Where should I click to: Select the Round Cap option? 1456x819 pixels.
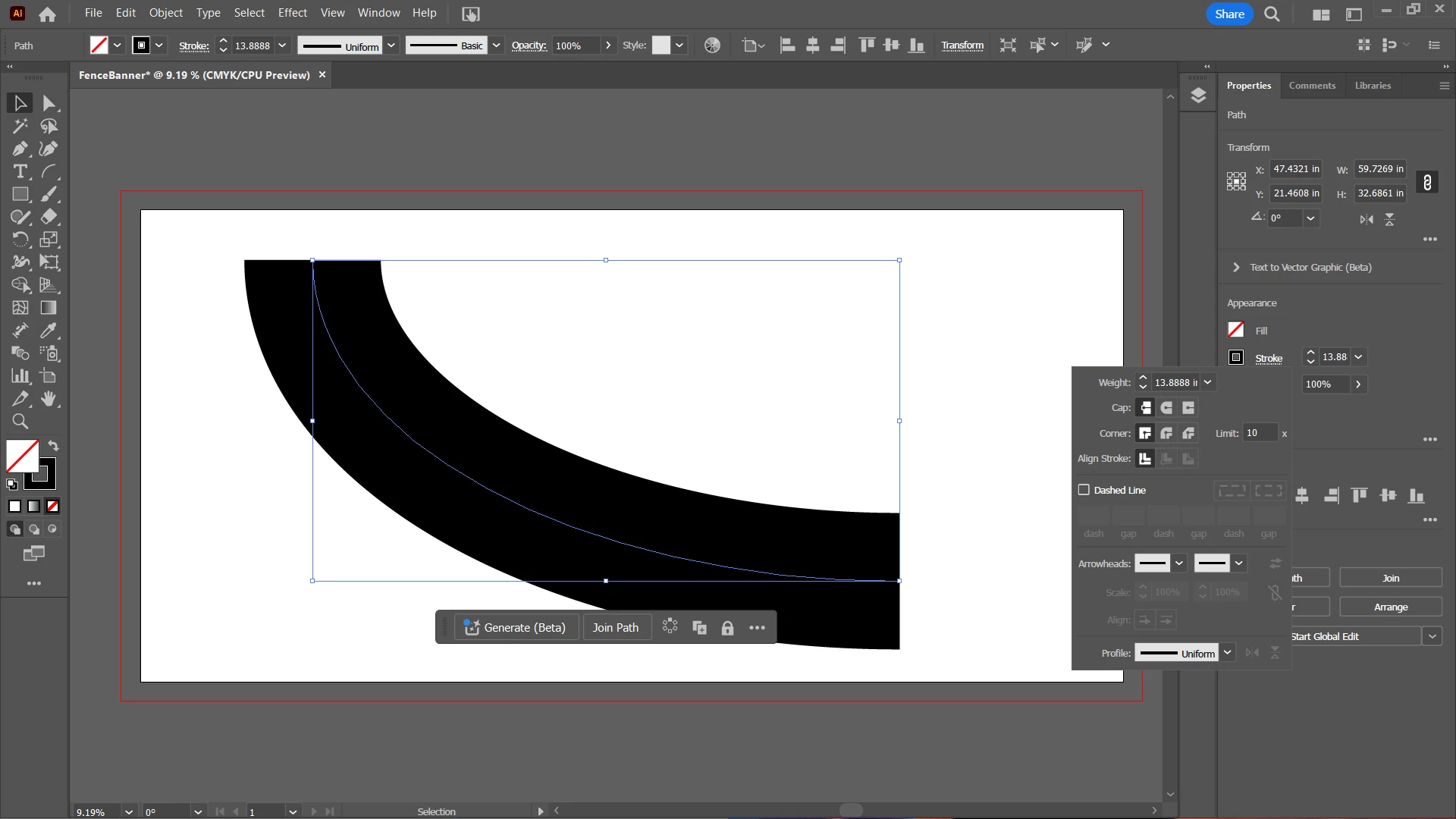coord(1166,408)
